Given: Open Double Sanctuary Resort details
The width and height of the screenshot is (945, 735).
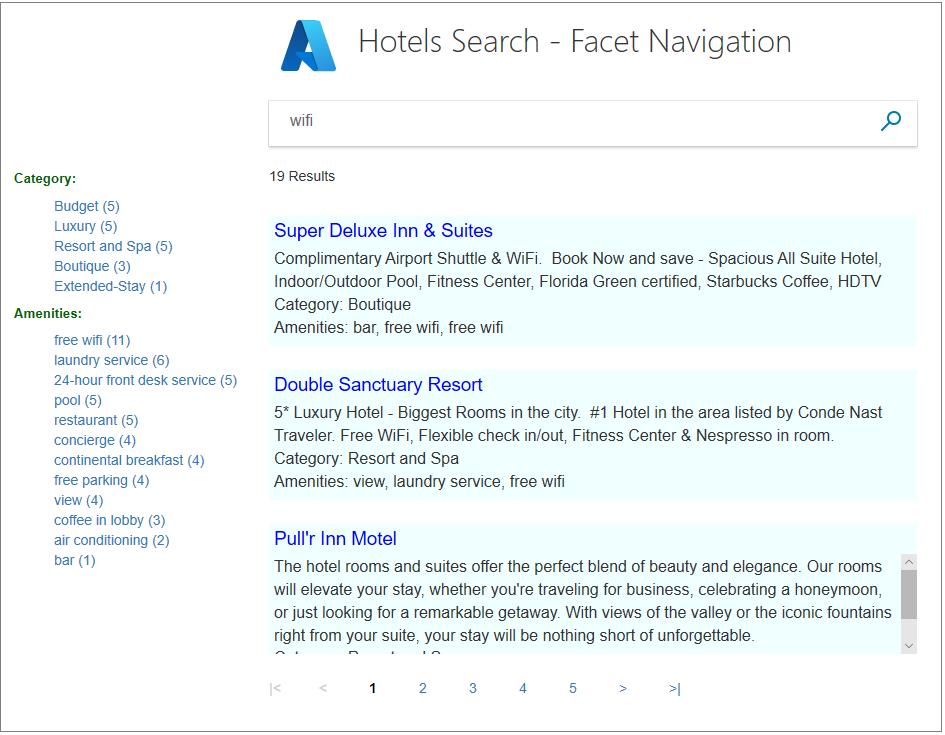Looking at the screenshot, I should (x=378, y=384).
